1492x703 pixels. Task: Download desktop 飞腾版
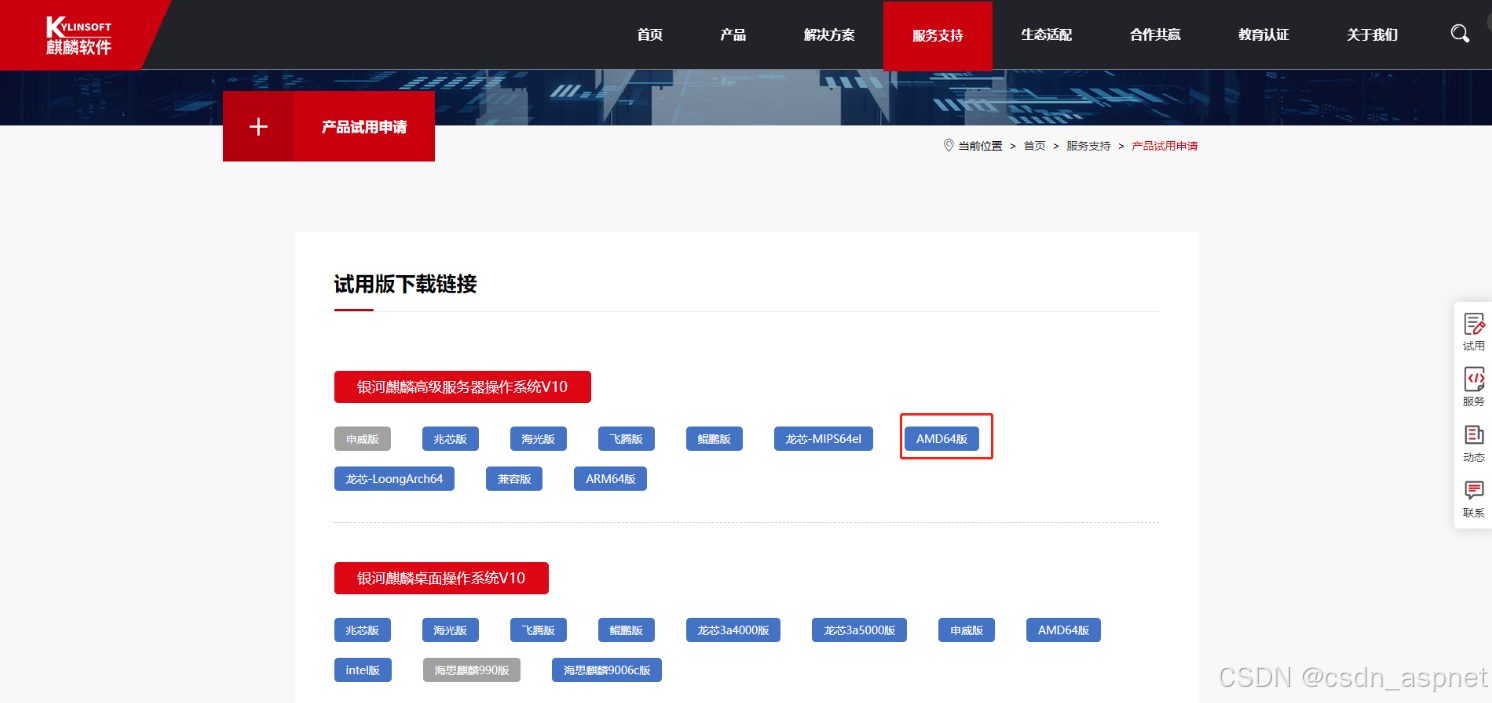coord(538,630)
